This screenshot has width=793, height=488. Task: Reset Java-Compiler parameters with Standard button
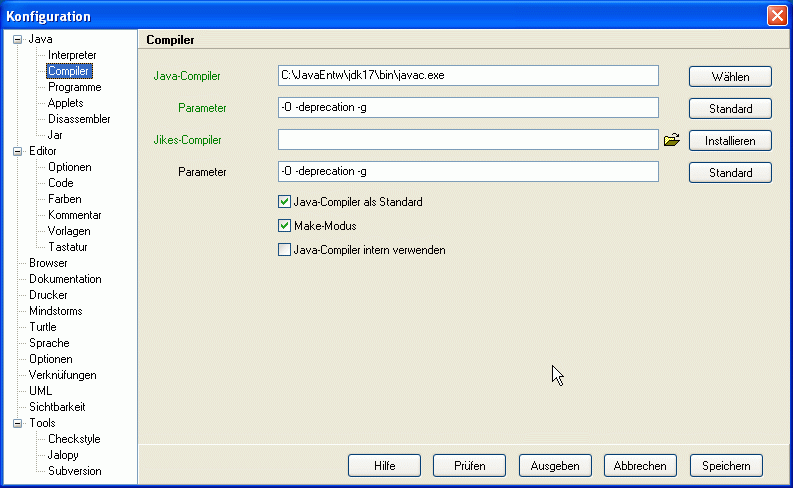[730, 108]
